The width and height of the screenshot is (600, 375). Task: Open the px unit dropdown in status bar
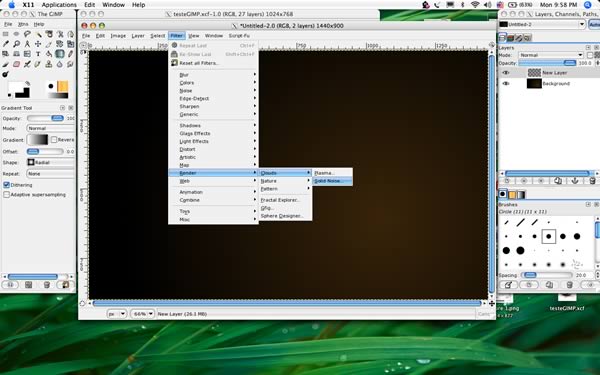[x=117, y=314]
